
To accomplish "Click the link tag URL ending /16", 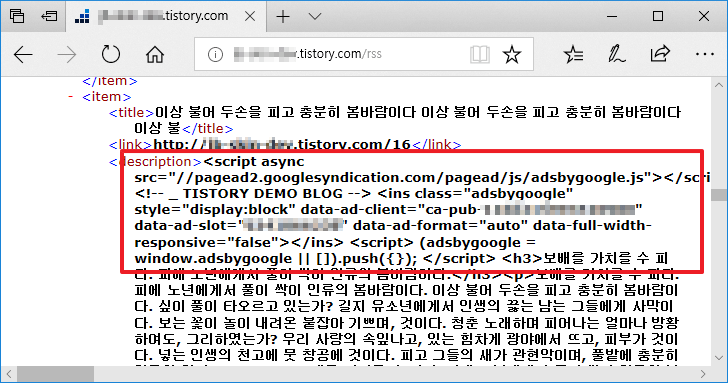I will tap(282, 144).
